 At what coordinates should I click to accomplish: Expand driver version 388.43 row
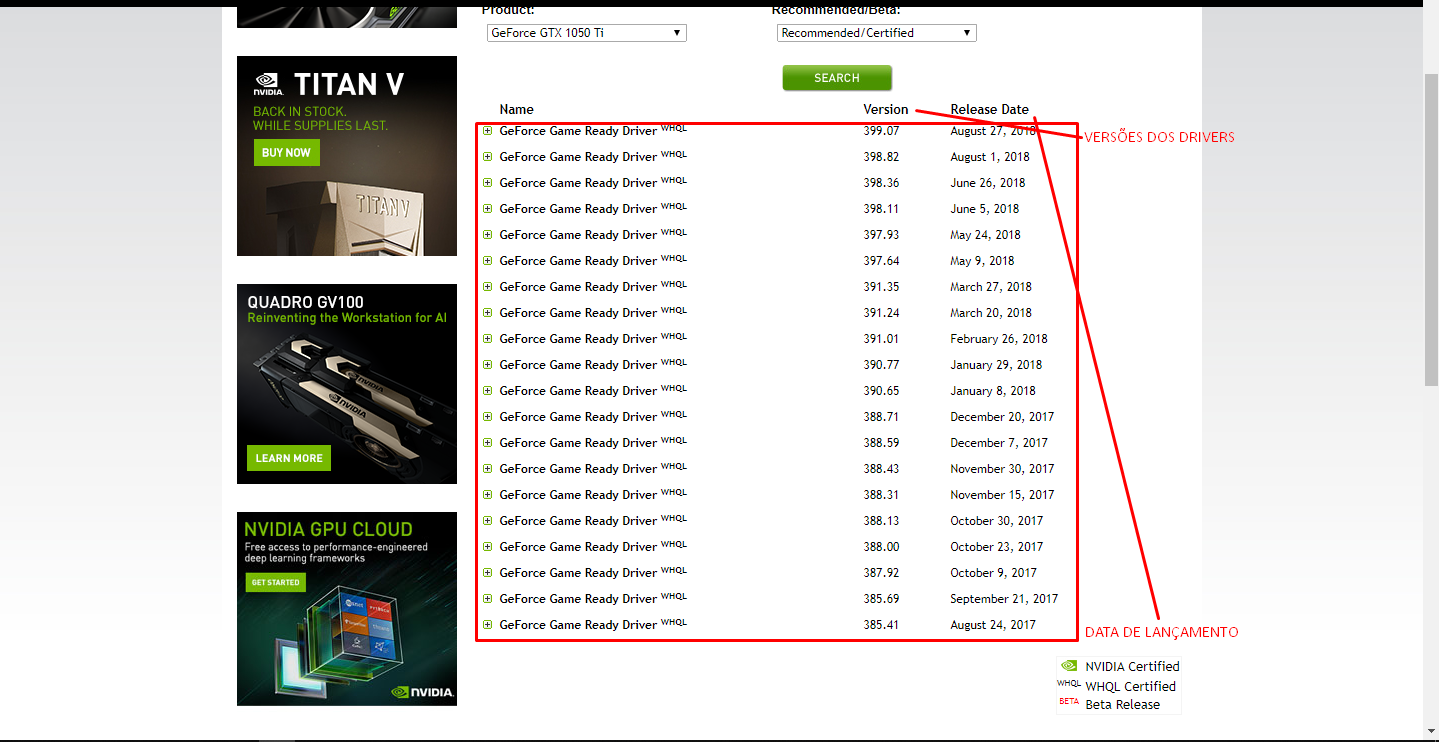tap(487, 468)
